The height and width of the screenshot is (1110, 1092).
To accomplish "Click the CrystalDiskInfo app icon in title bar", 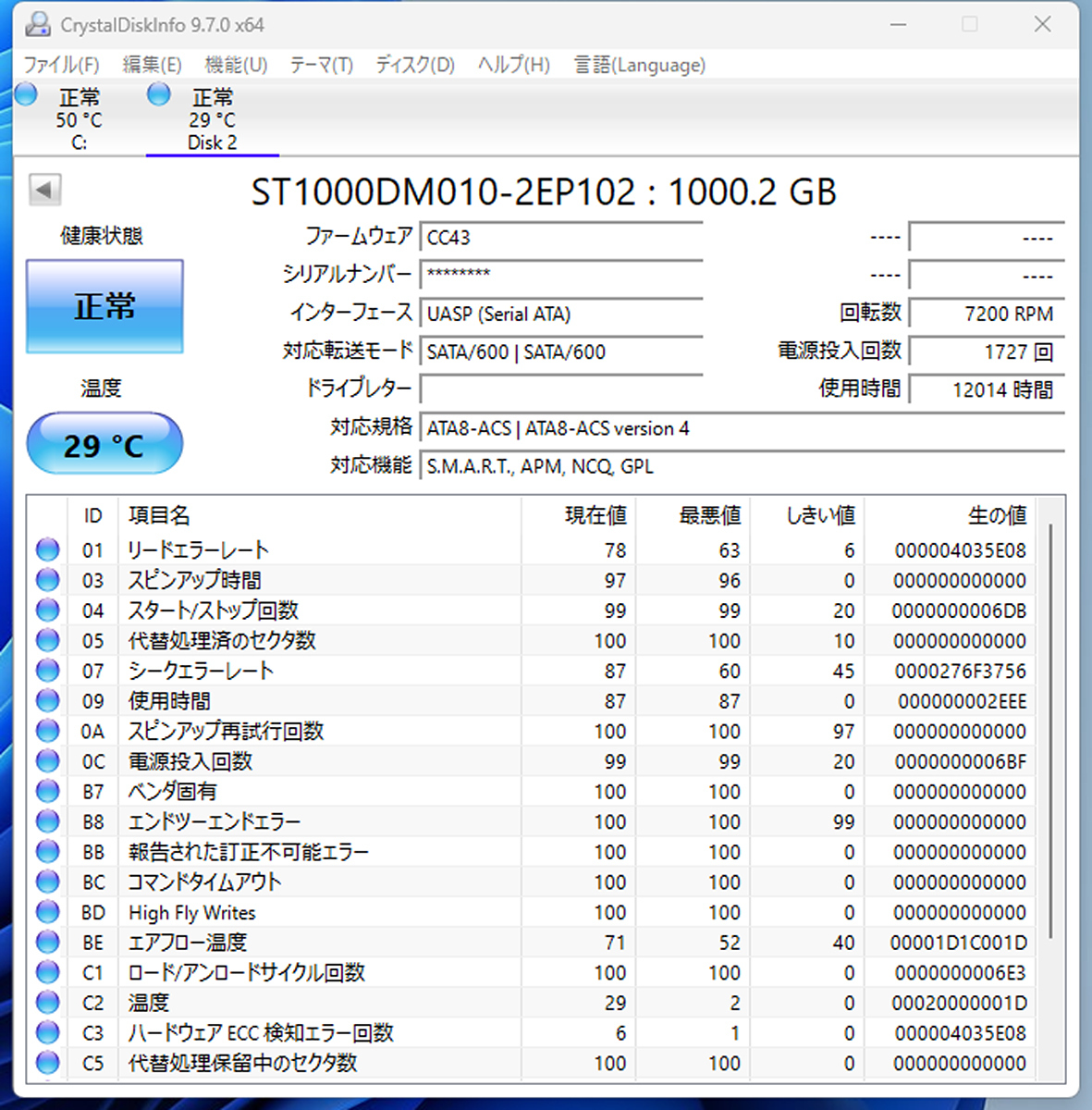I will [x=38, y=25].
